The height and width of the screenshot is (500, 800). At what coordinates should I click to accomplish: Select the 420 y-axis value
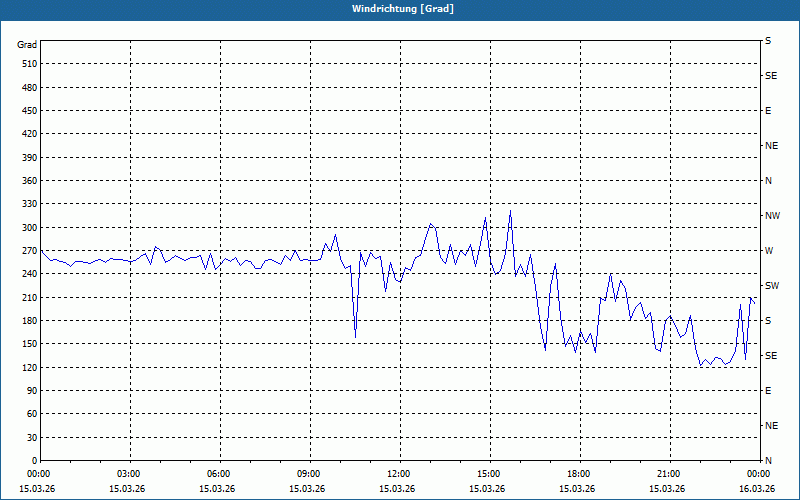point(29,134)
